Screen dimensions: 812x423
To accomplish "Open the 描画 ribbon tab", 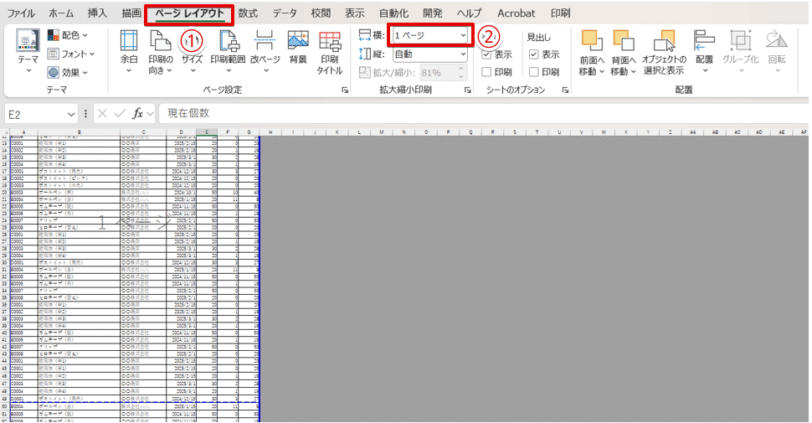I will 131,13.
